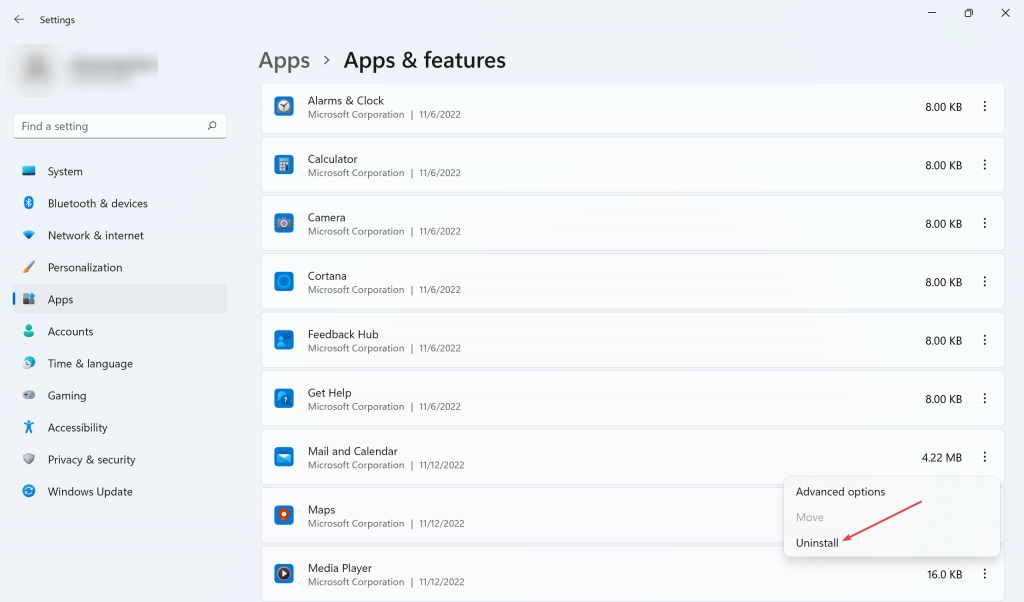Image resolution: width=1024 pixels, height=602 pixels.
Task: Toggle three-dot menu for Mail and Calendar
Action: 985,457
